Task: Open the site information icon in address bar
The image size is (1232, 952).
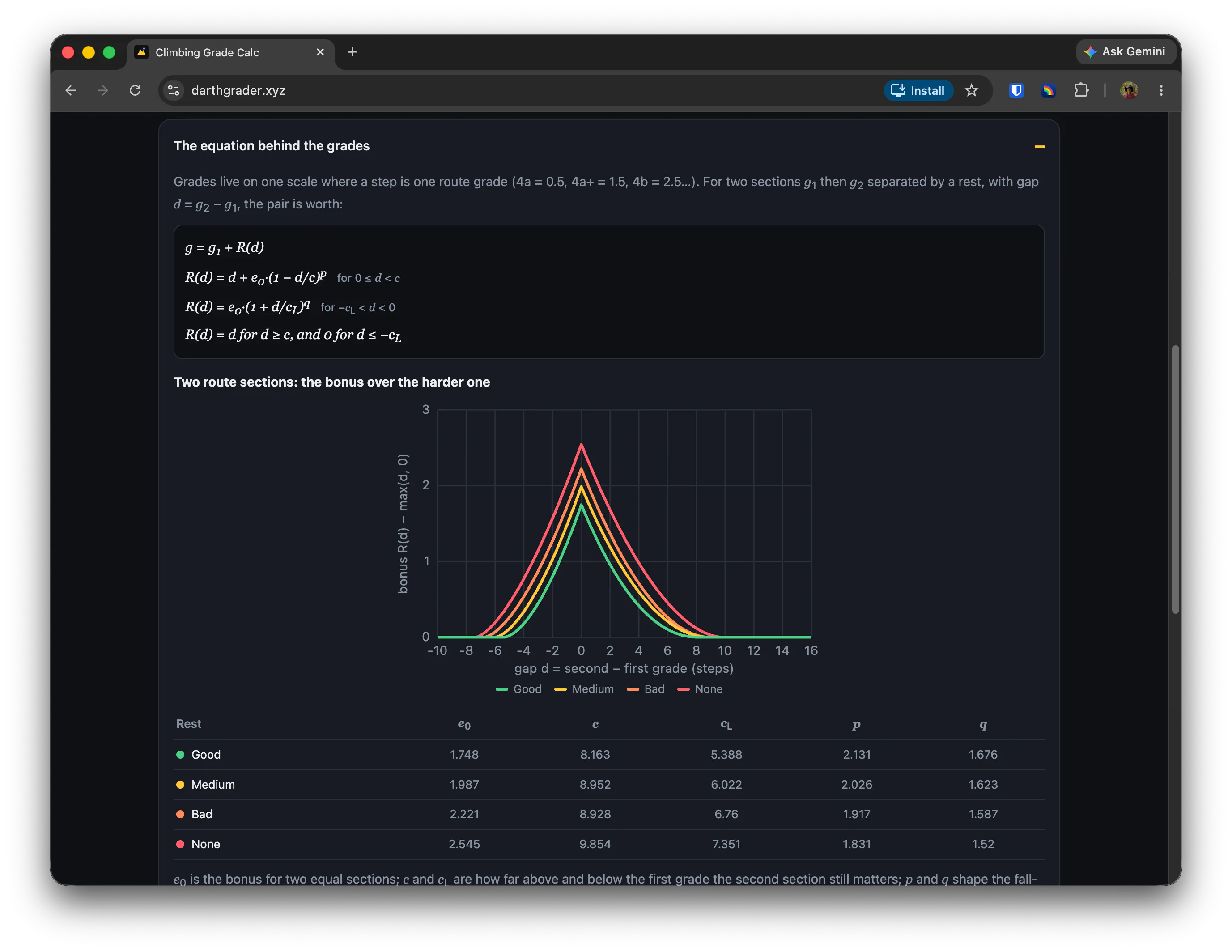Action: coord(174,90)
